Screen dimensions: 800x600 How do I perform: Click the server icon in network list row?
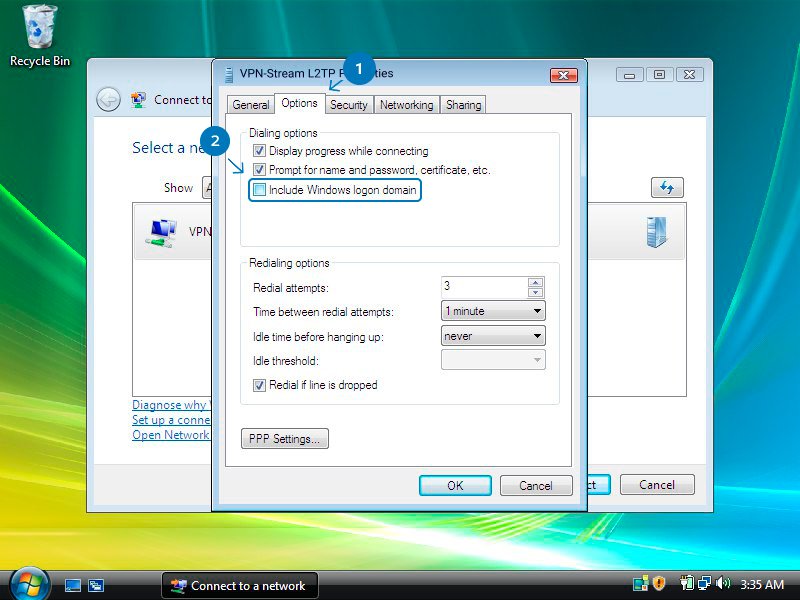(657, 232)
